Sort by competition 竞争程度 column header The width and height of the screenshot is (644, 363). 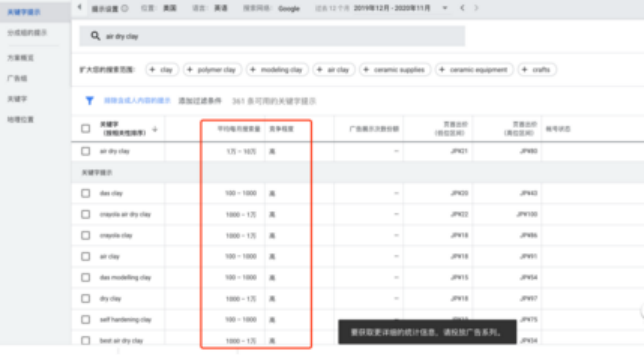coord(281,129)
